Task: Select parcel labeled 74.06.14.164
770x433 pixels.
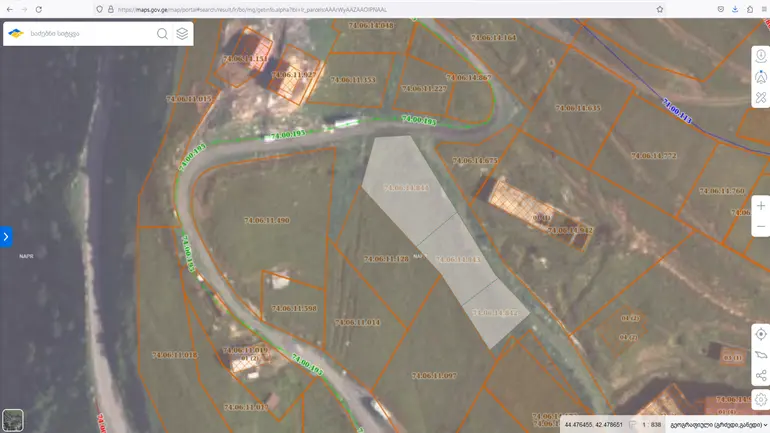Action: (494, 37)
